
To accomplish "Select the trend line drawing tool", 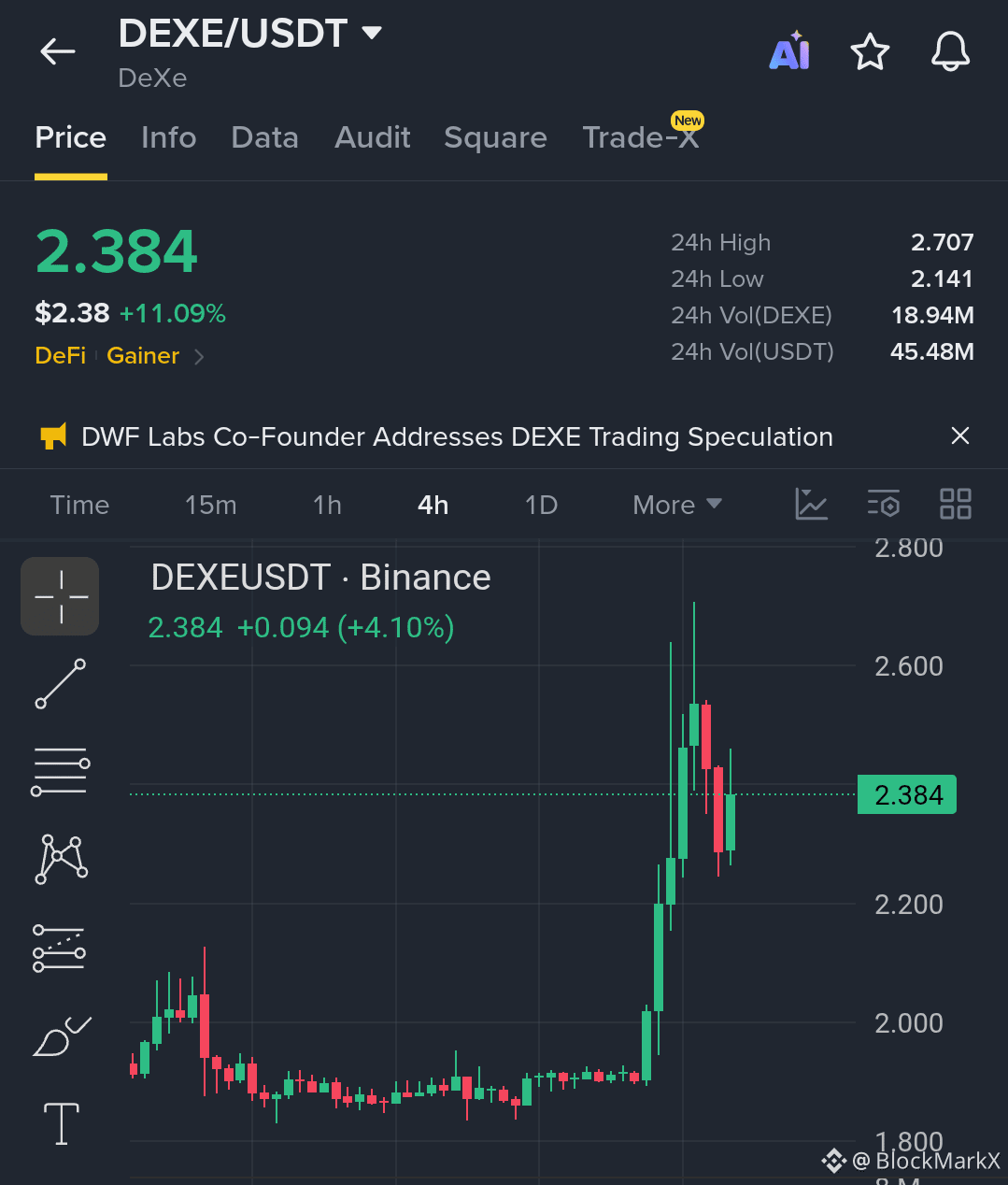I will 61,683.
